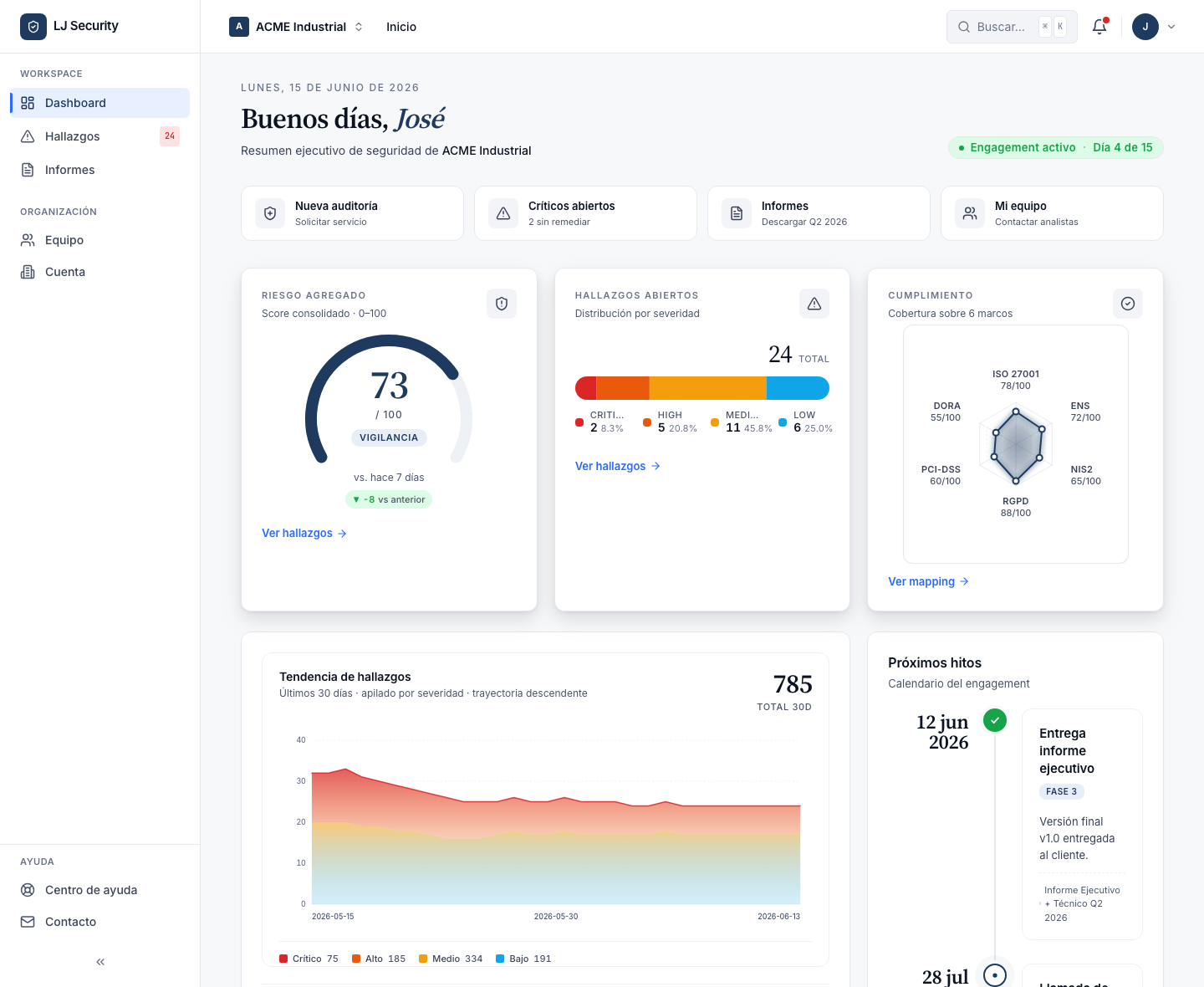Click the blue low segment of severity bar
This screenshot has width=1204, height=987.
coord(798,388)
